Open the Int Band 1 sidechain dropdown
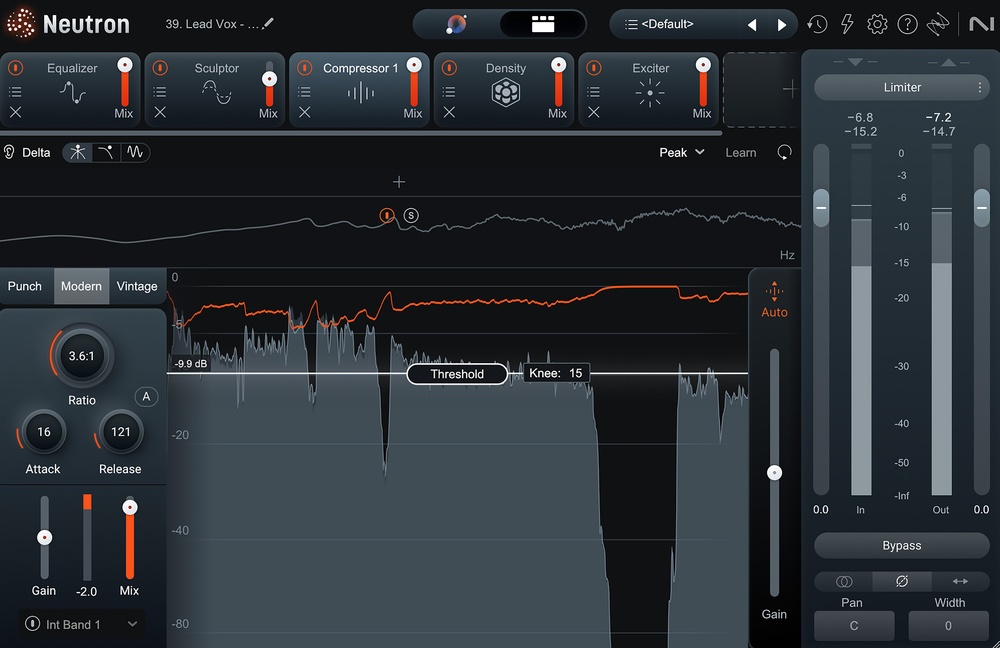 (82, 624)
